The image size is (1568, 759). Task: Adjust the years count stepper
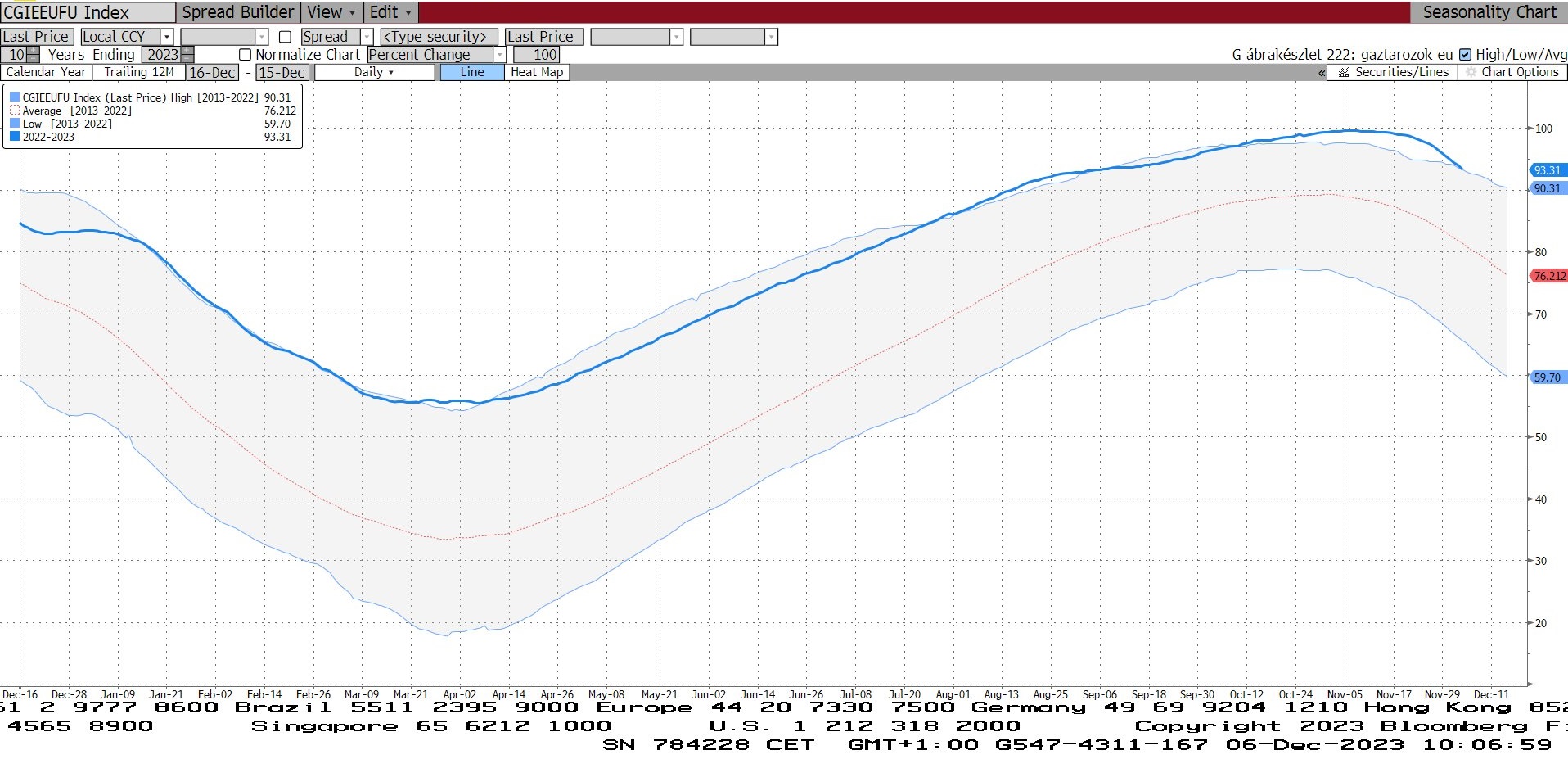33,55
